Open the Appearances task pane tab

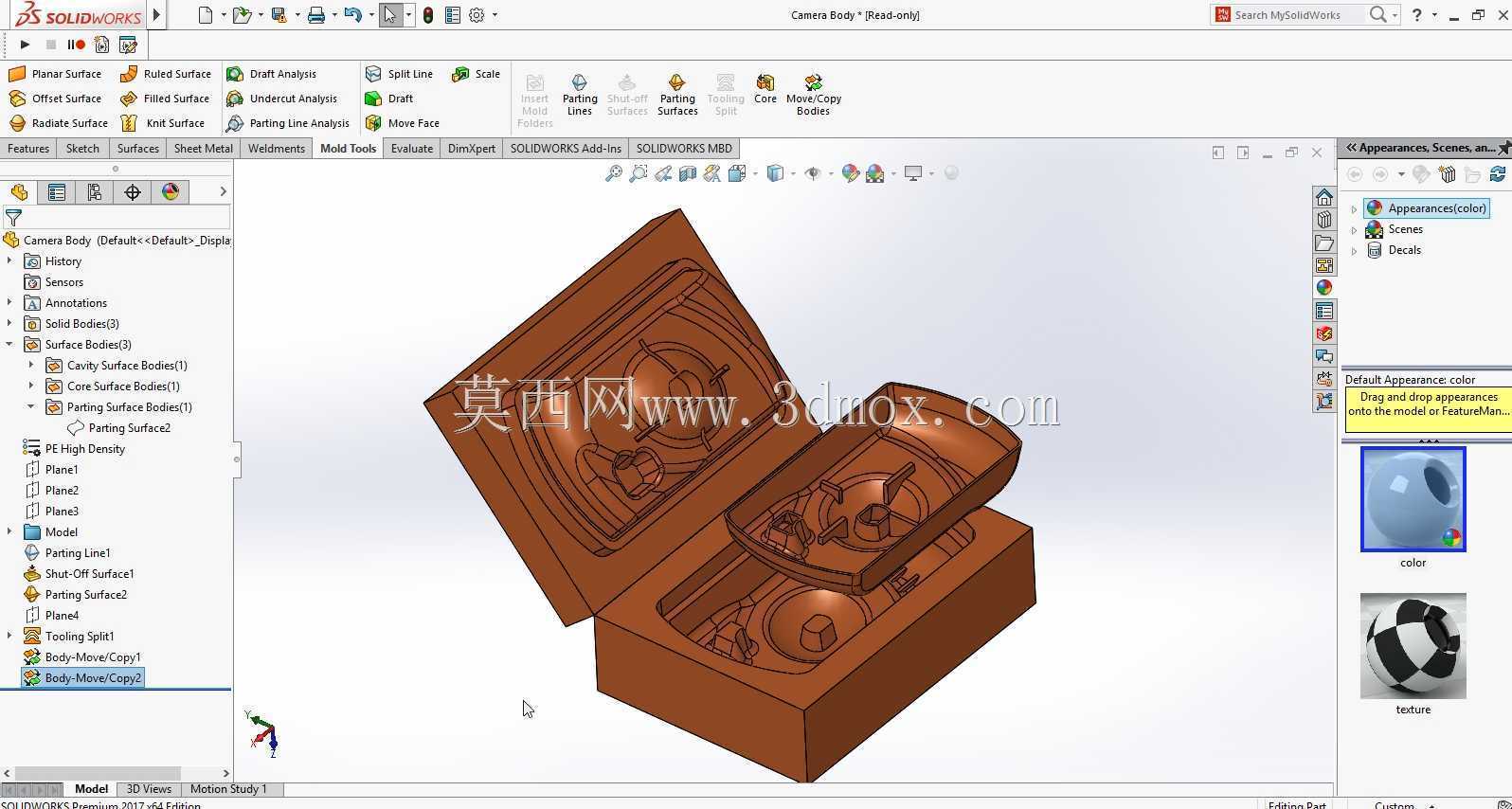point(1324,288)
